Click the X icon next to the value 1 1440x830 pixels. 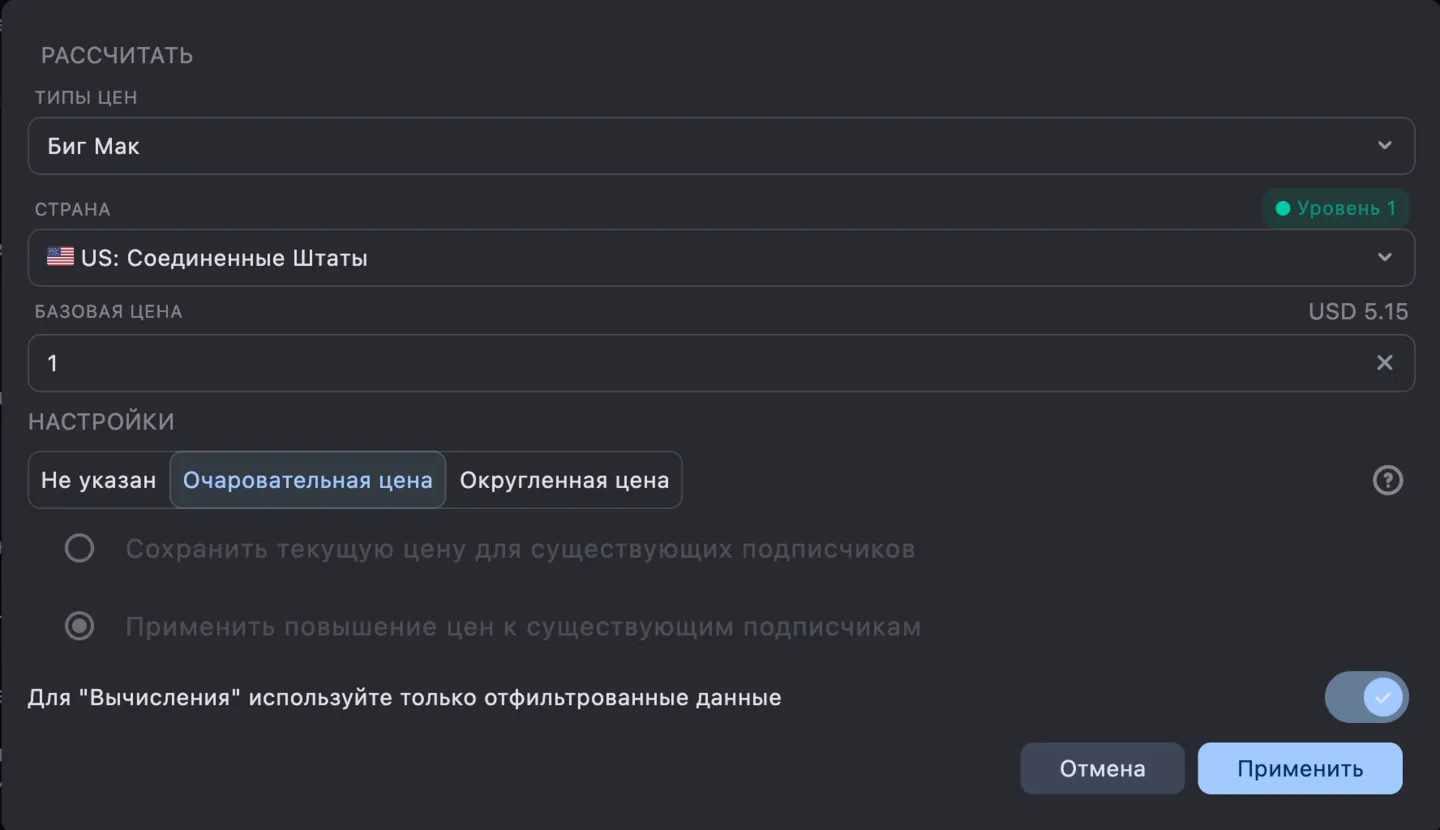tap(1385, 363)
